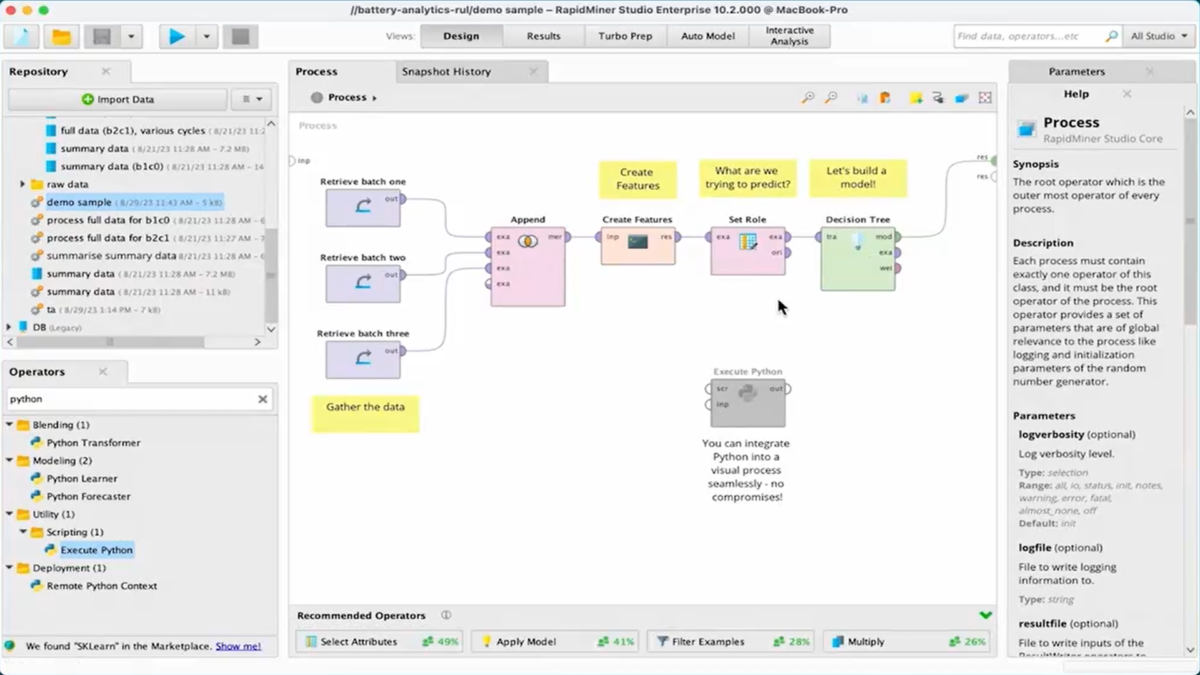Collapse the Blending operator group
Image resolution: width=1200 pixels, height=675 pixels.
(9, 425)
